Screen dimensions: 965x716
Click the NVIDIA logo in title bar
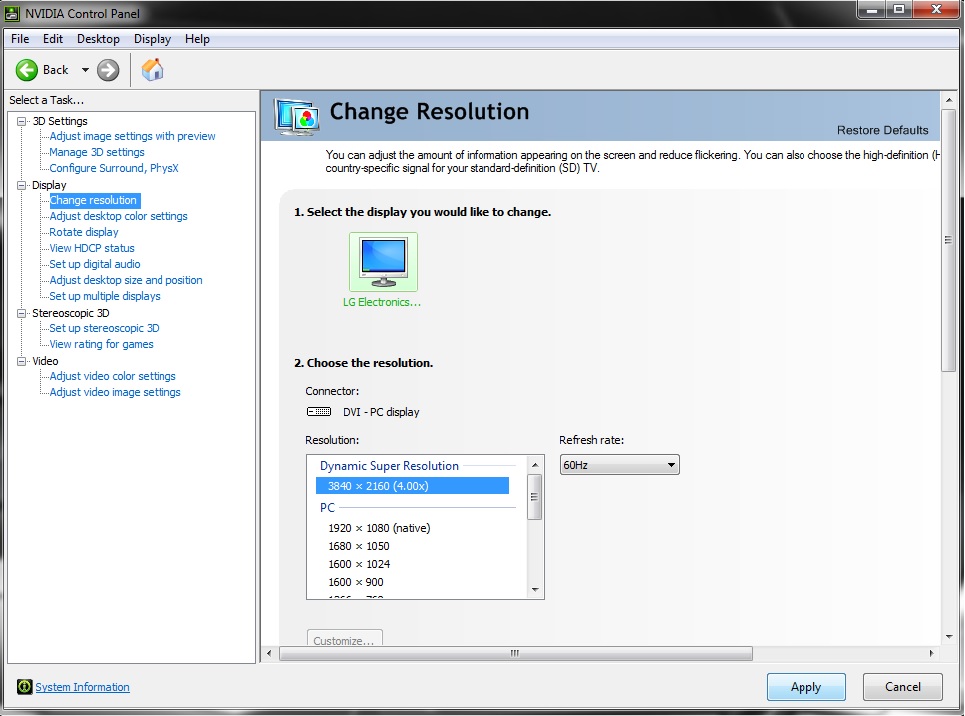[12, 13]
